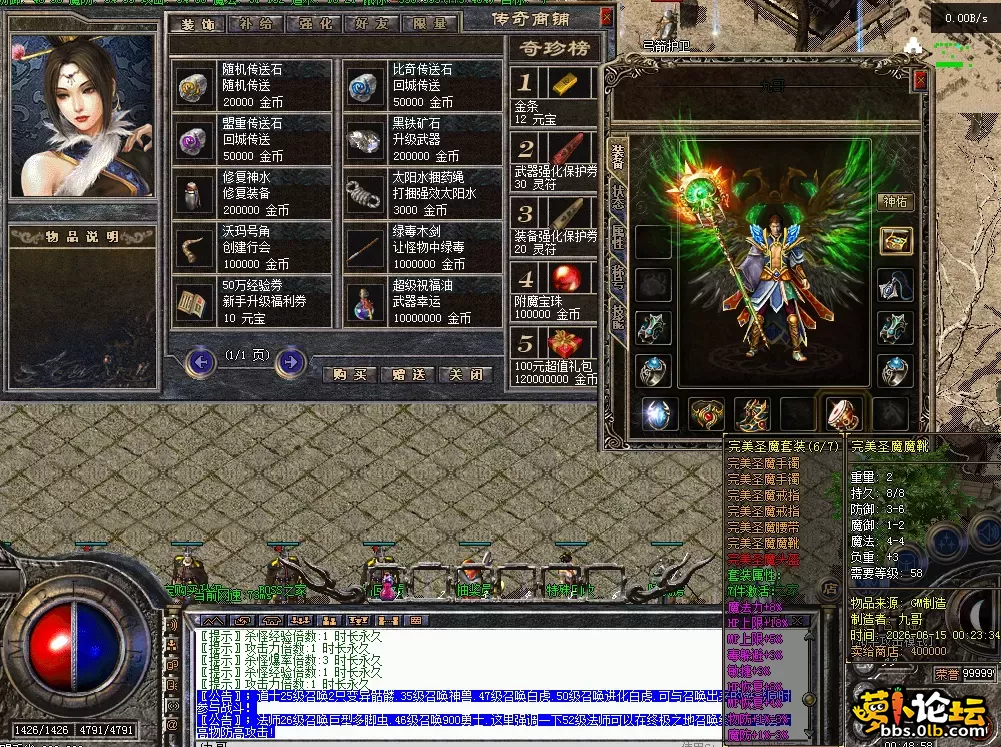Select the 黑铁矿石 ore icon

(365, 140)
